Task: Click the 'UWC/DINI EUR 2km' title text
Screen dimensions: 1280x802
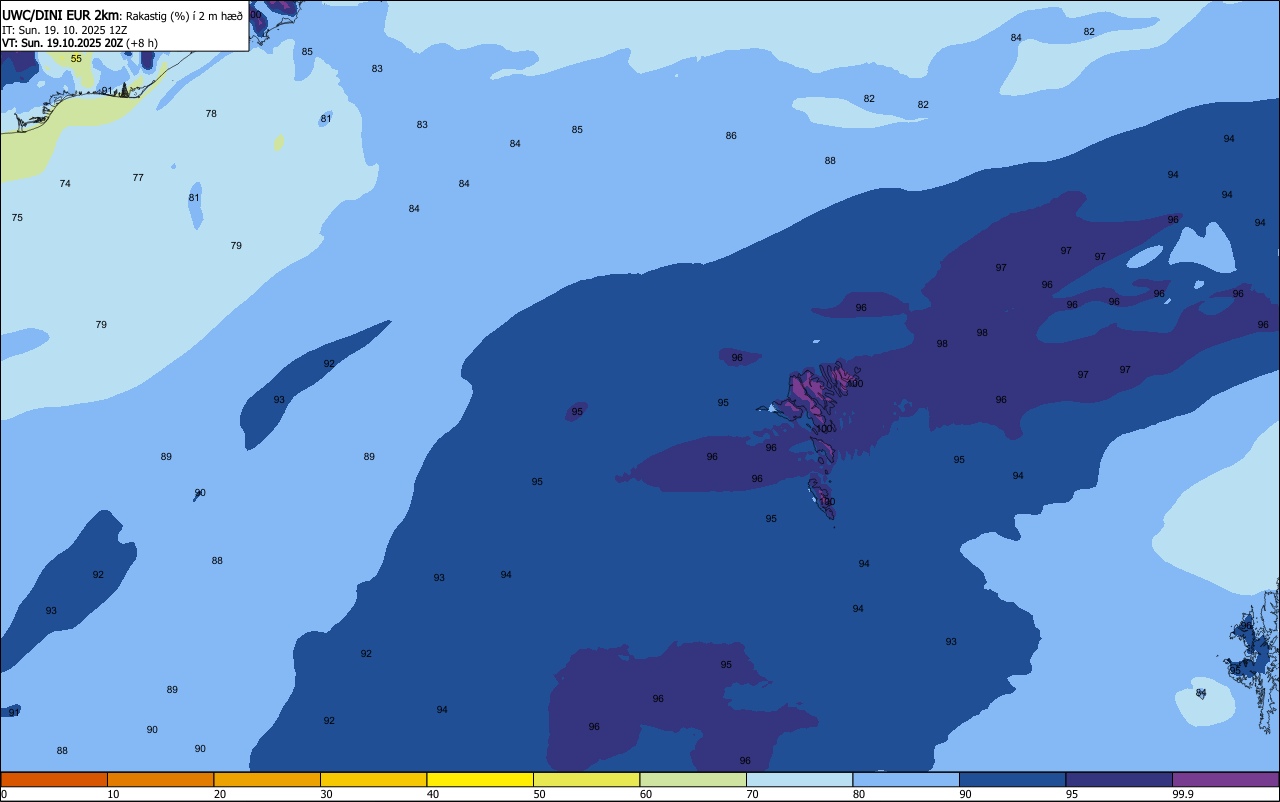Action: tap(61, 15)
